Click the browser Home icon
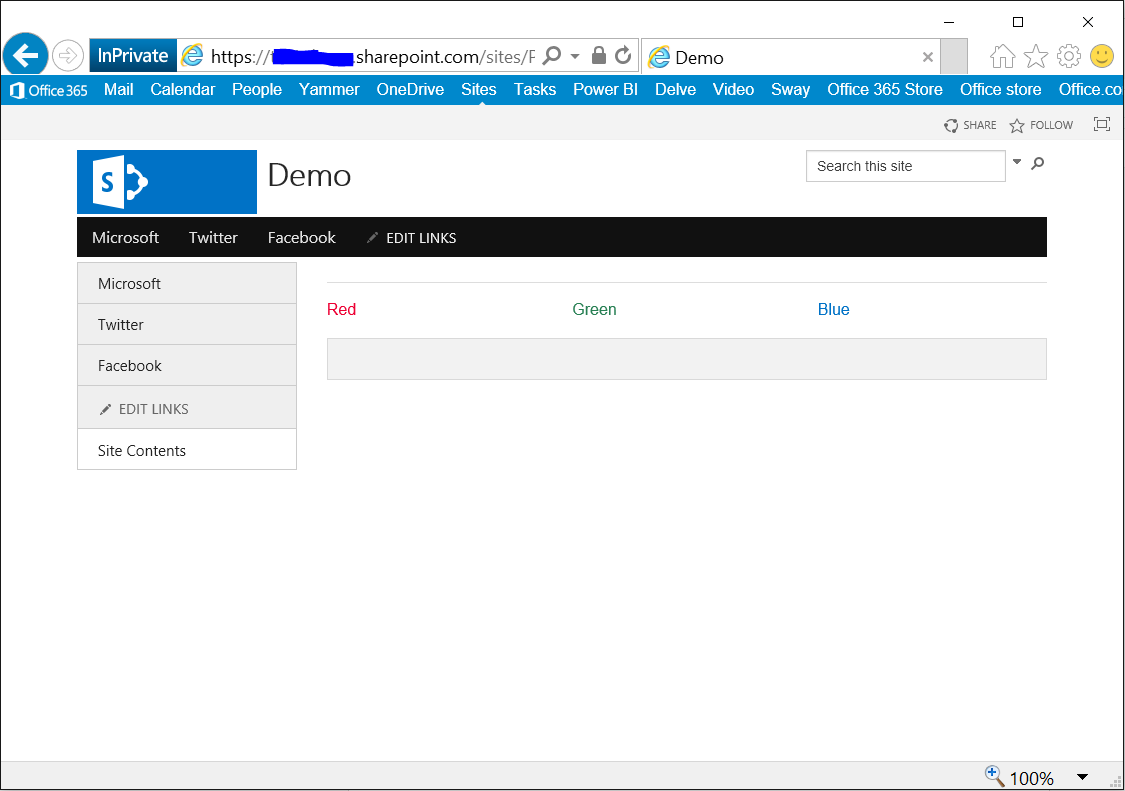 tap(1002, 56)
